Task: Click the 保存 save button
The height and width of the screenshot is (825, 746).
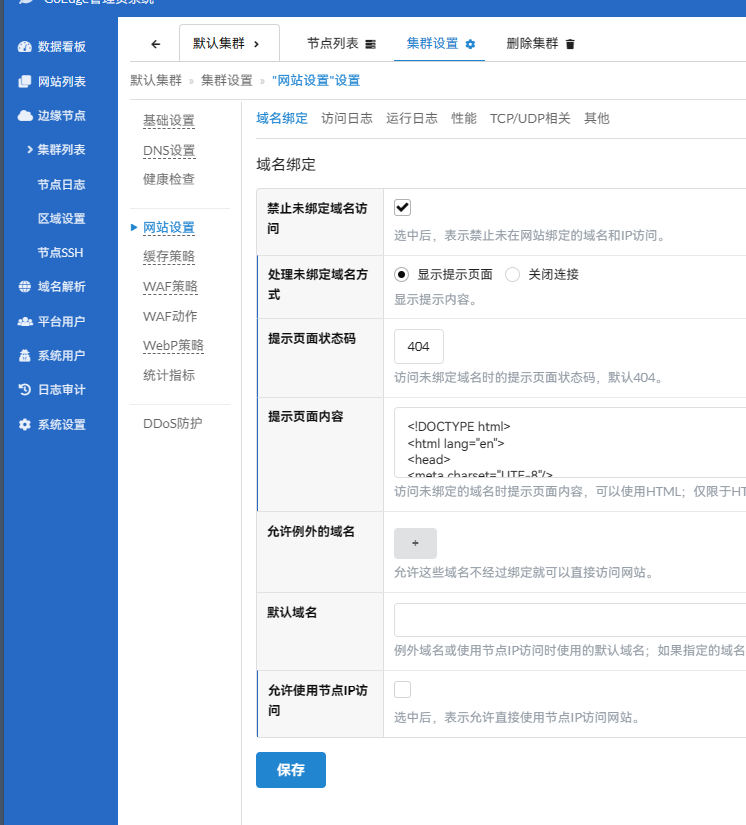Action: pos(291,770)
